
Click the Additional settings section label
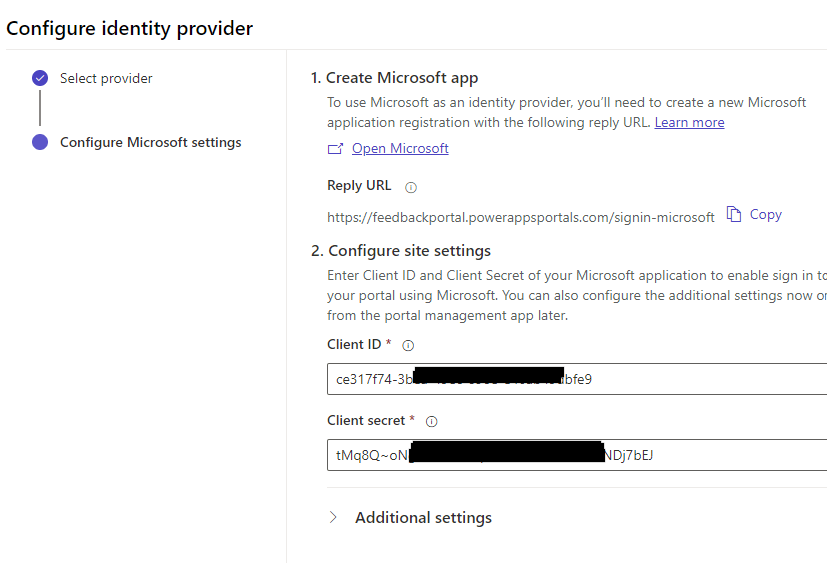[x=423, y=518]
